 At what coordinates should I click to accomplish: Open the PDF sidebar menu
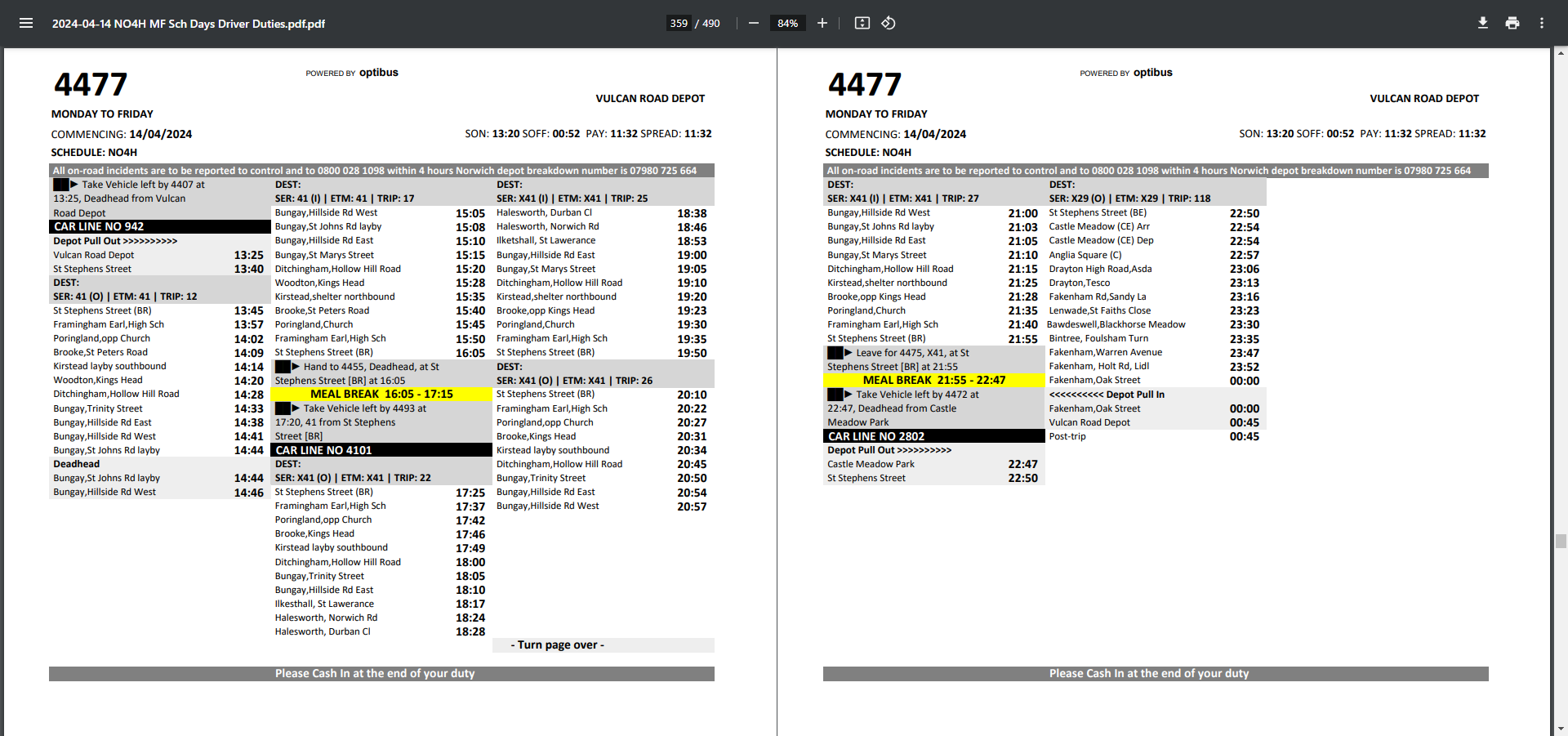pos(26,23)
